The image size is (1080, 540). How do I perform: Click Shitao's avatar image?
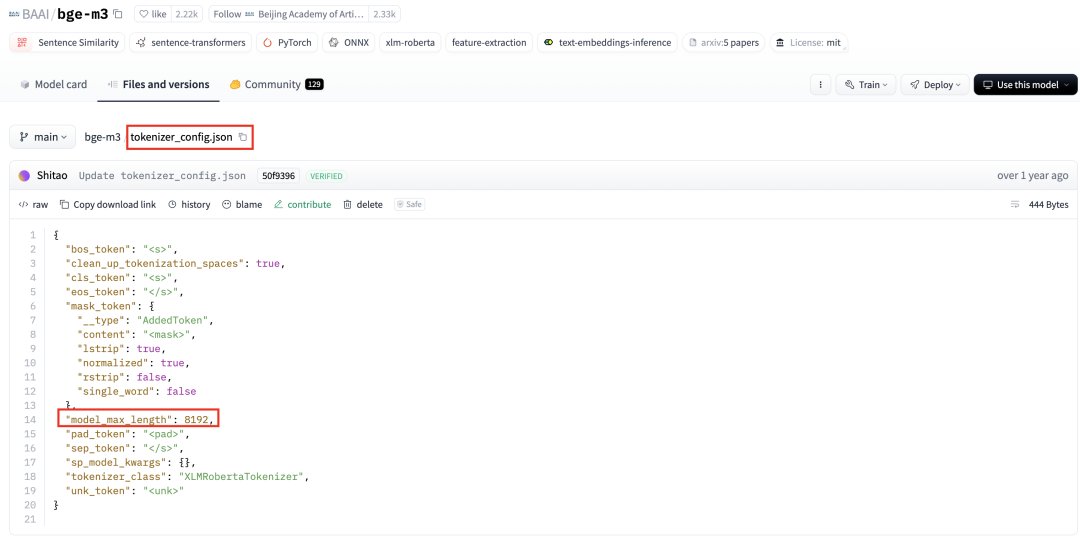click(25, 176)
